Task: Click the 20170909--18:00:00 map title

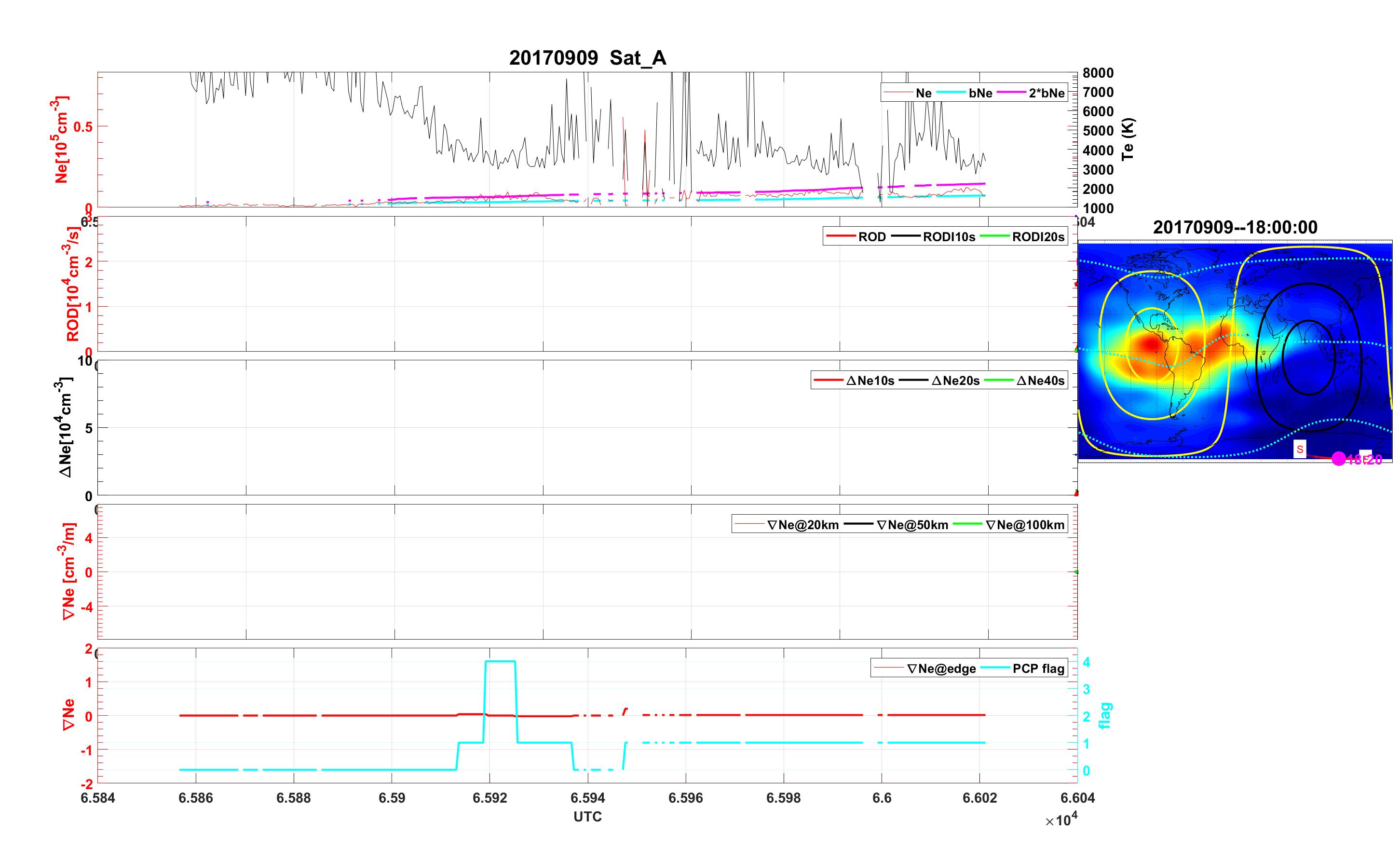Action: click(x=1235, y=227)
